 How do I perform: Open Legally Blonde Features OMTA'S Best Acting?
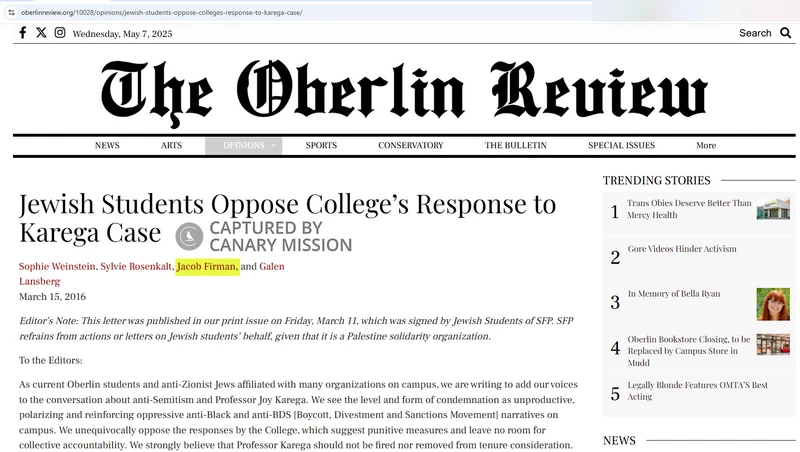697,391
